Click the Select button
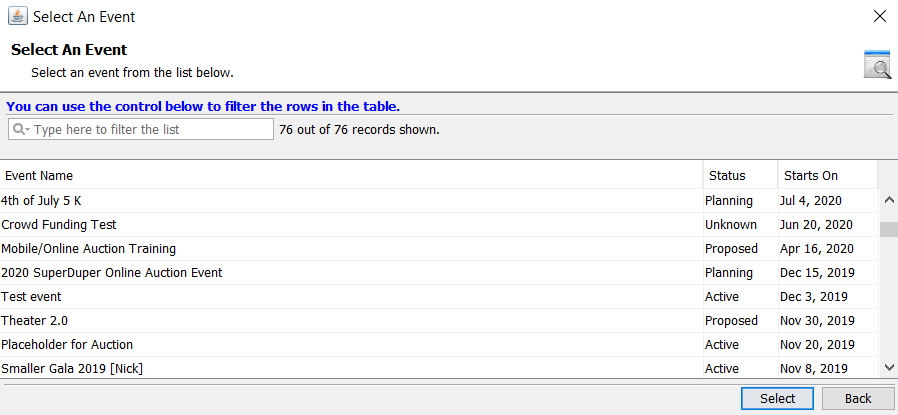The width and height of the screenshot is (898, 415). pos(777,398)
